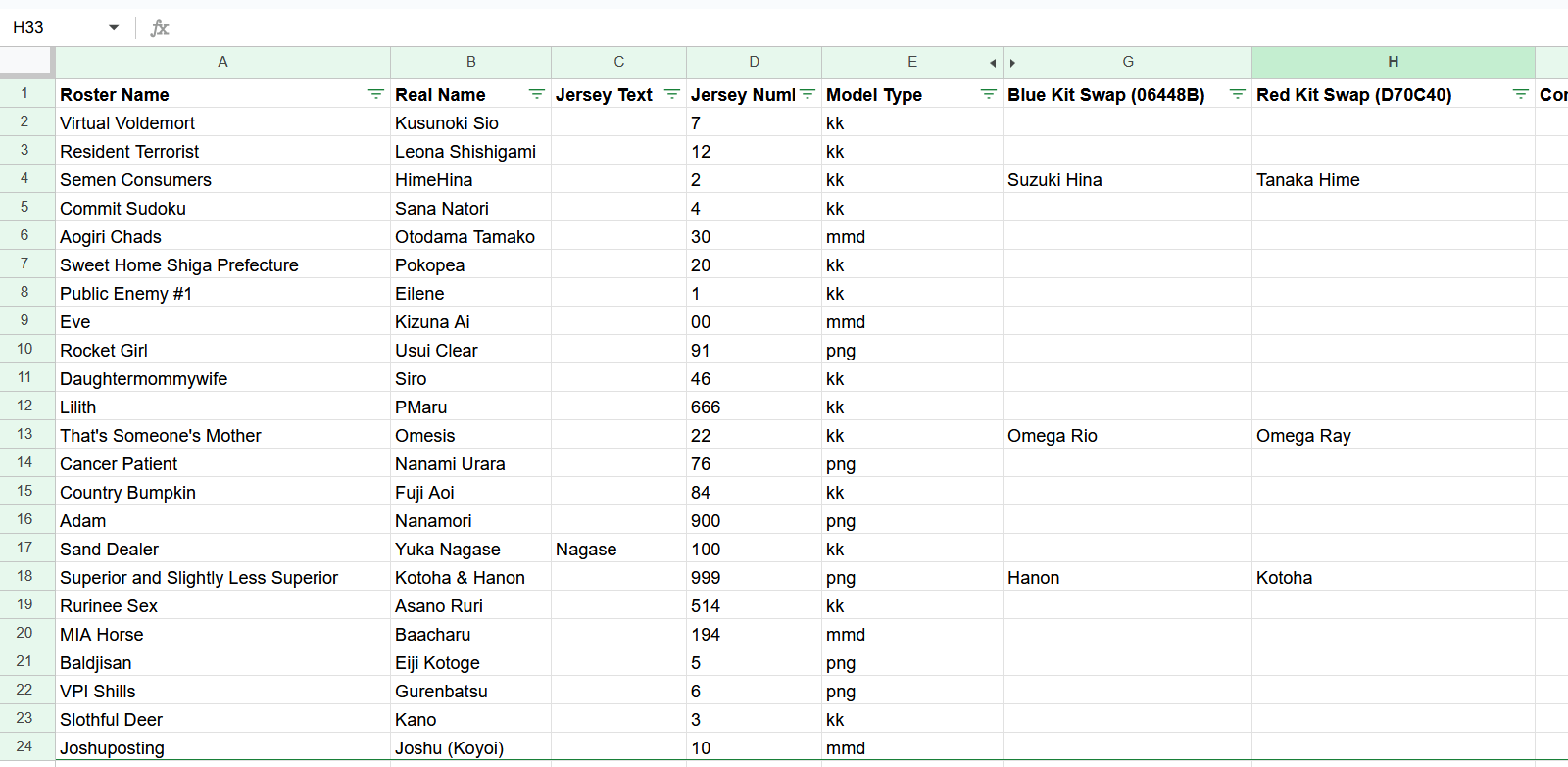Open the Blue Kit Swap column filter
Viewport: 1568px width, 767px height.
click(x=1237, y=94)
